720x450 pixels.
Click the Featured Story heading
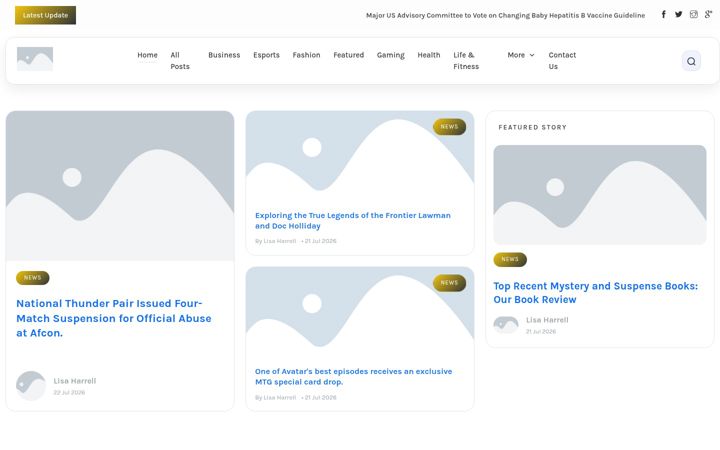click(x=533, y=127)
